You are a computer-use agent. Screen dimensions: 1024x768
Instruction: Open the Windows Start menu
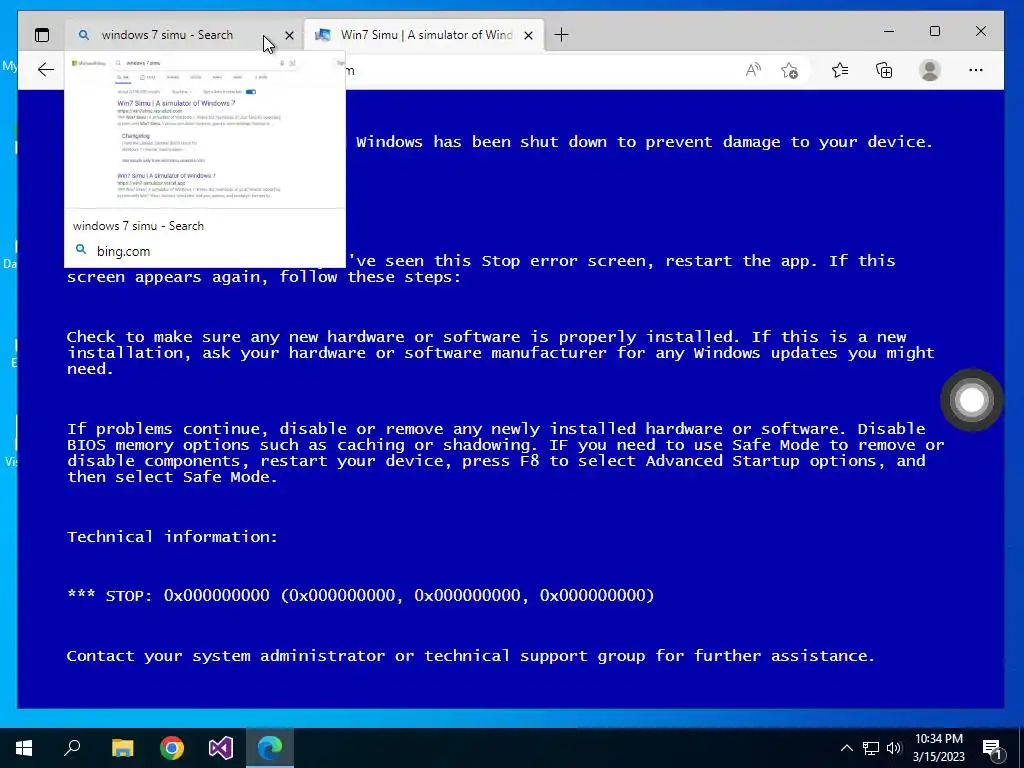24,748
